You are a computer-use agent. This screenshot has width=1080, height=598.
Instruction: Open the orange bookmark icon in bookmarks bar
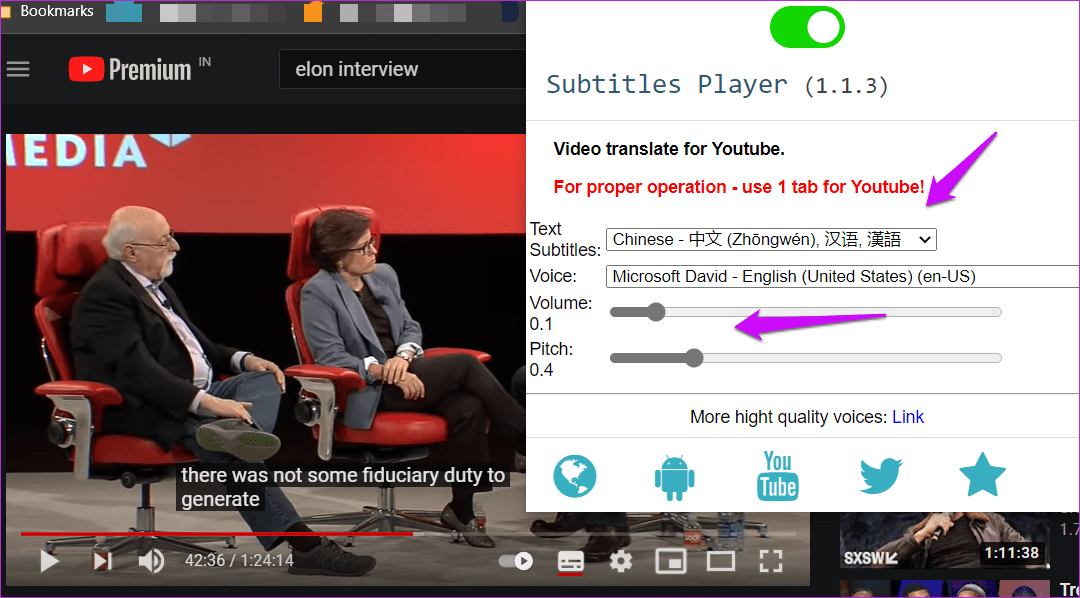pos(313,12)
